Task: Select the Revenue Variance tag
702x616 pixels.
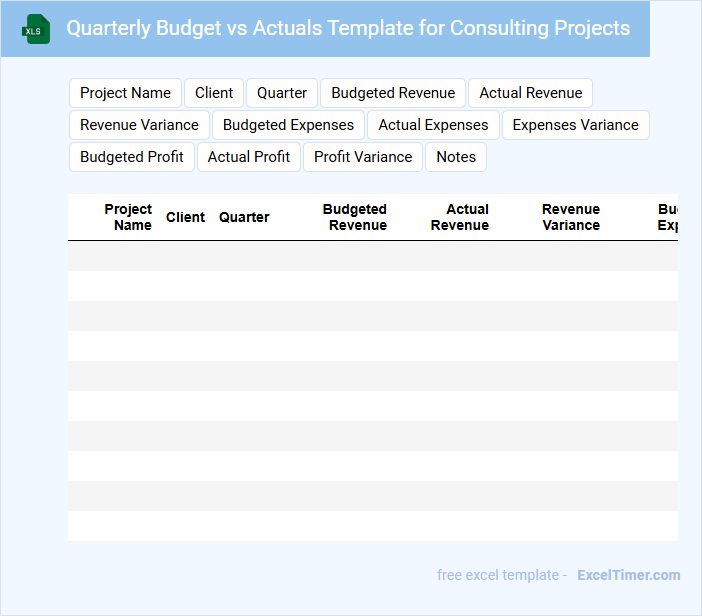Action: point(139,125)
